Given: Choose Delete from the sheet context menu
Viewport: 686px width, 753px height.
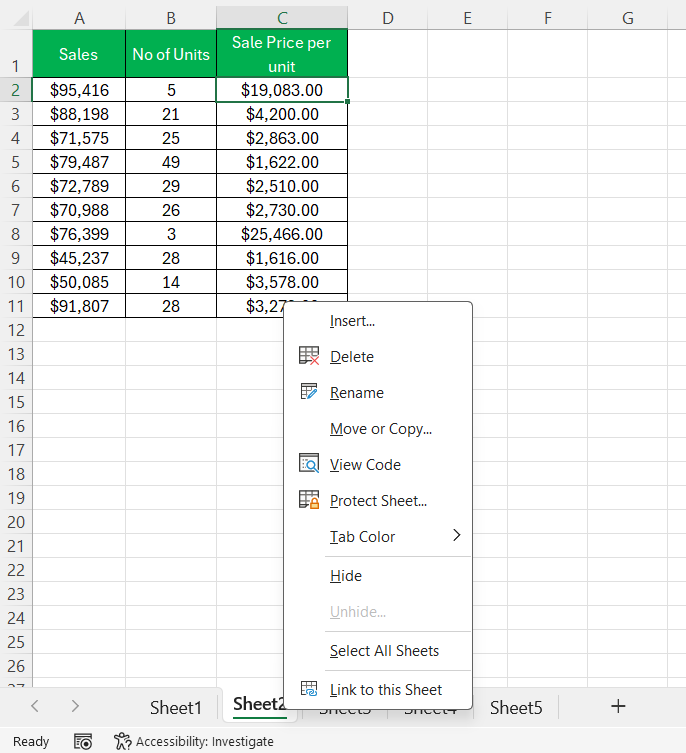Looking at the screenshot, I should click(x=378, y=357).
